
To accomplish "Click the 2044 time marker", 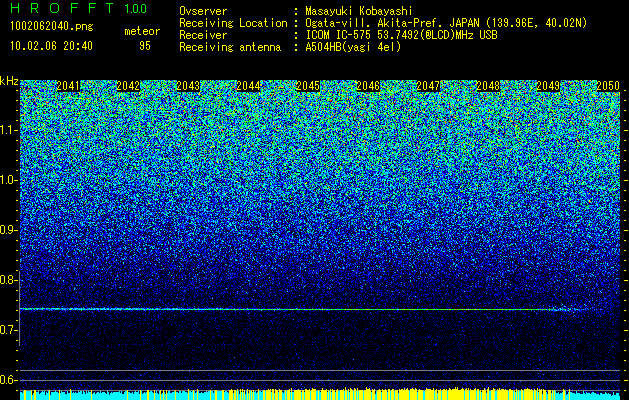I will tap(248, 86).
